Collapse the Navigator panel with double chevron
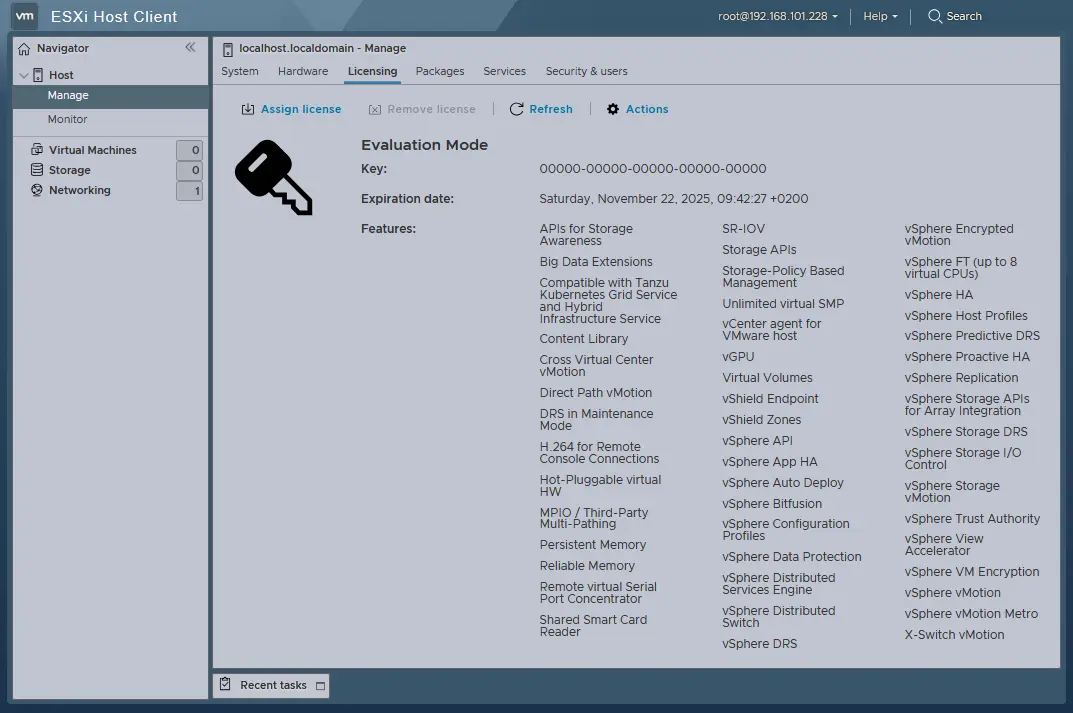The image size is (1073, 713). coord(190,47)
